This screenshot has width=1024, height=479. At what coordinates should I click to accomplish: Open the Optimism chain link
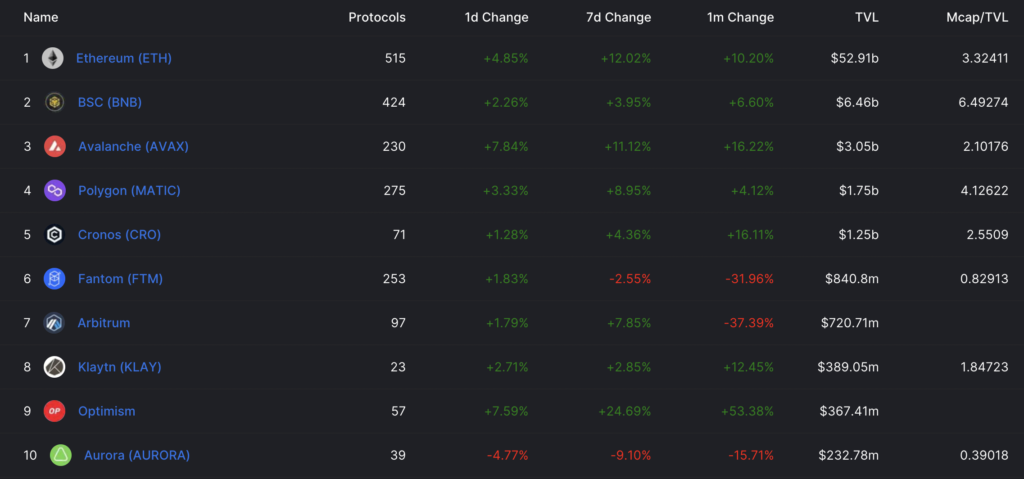(x=106, y=411)
